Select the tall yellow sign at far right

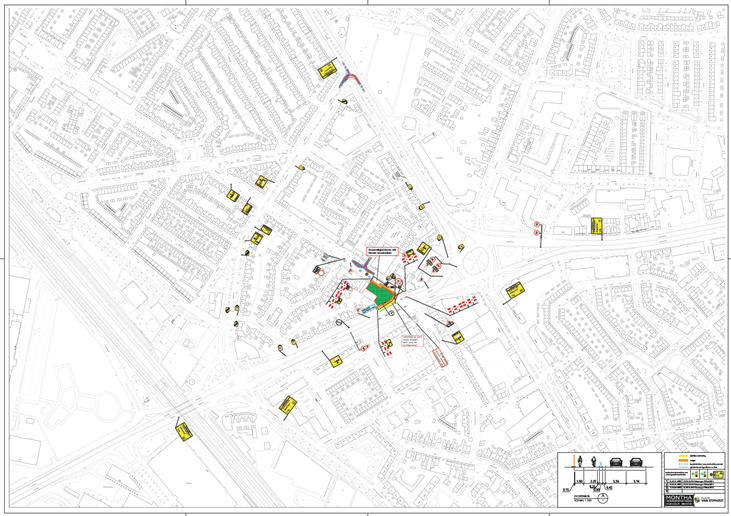(x=594, y=226)
